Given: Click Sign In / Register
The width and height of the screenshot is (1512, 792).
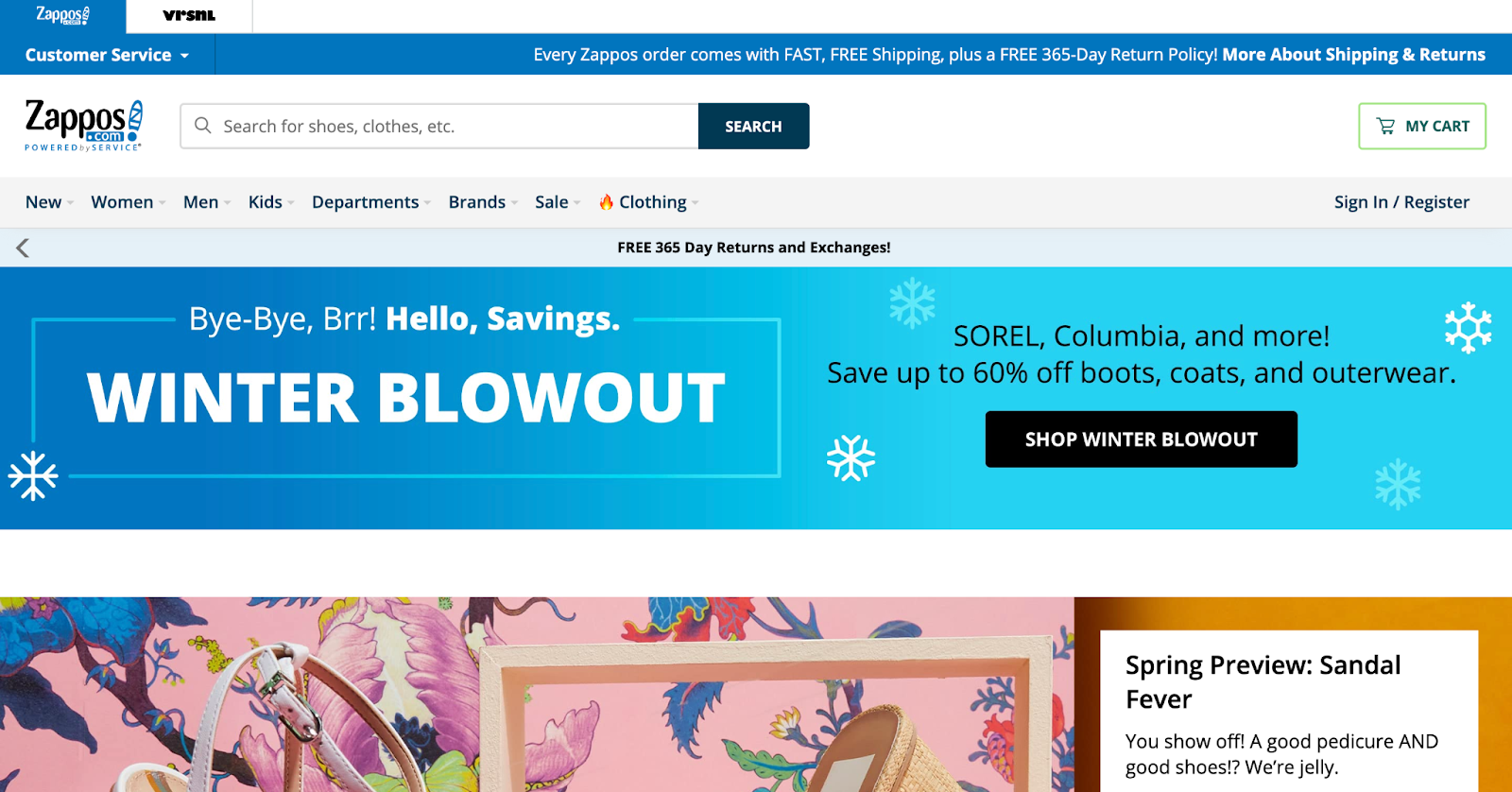Looking at the screenshot, I should coord(1401,201).
